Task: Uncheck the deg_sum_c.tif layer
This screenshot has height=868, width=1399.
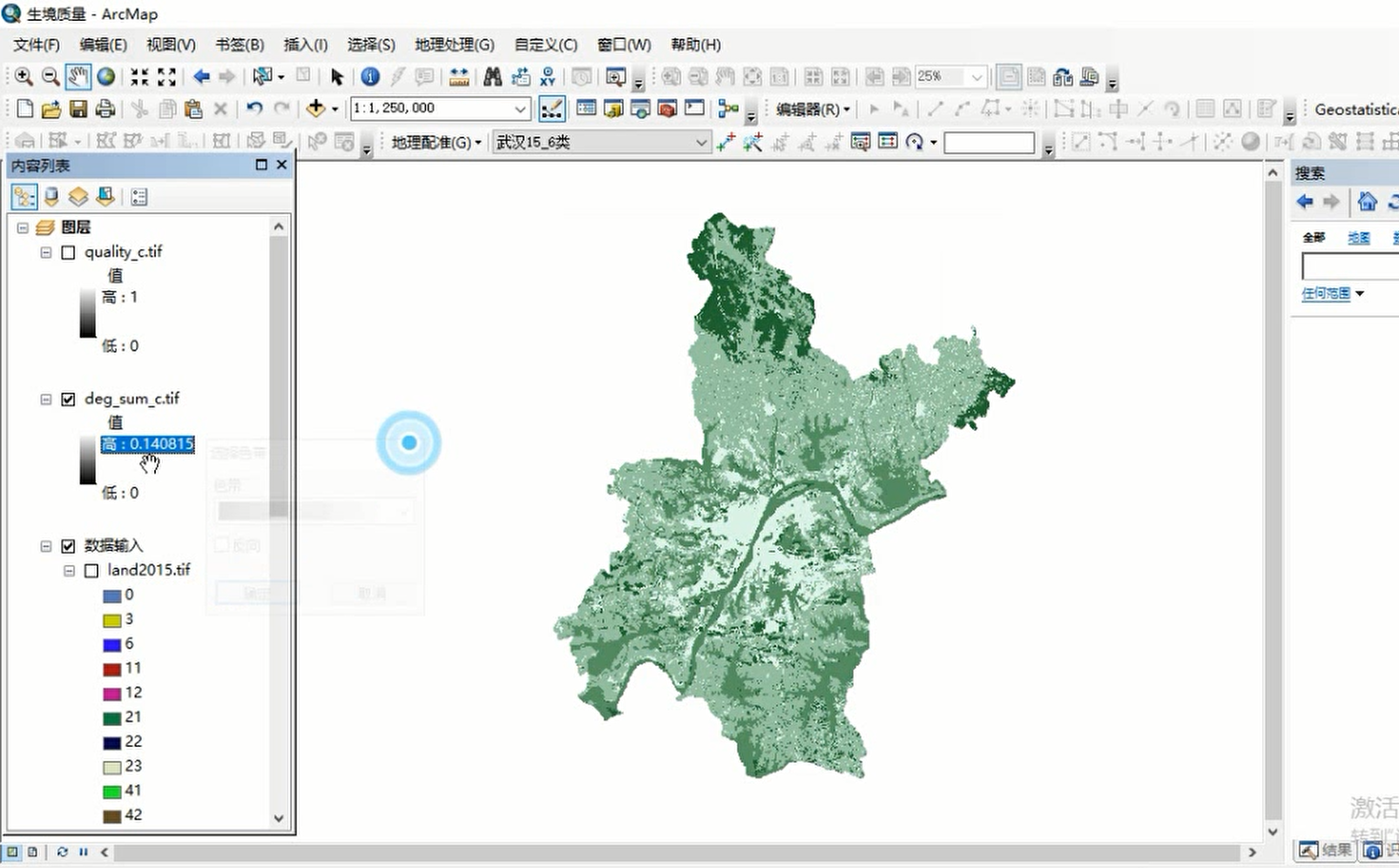Action: click(x=68, y=400)
